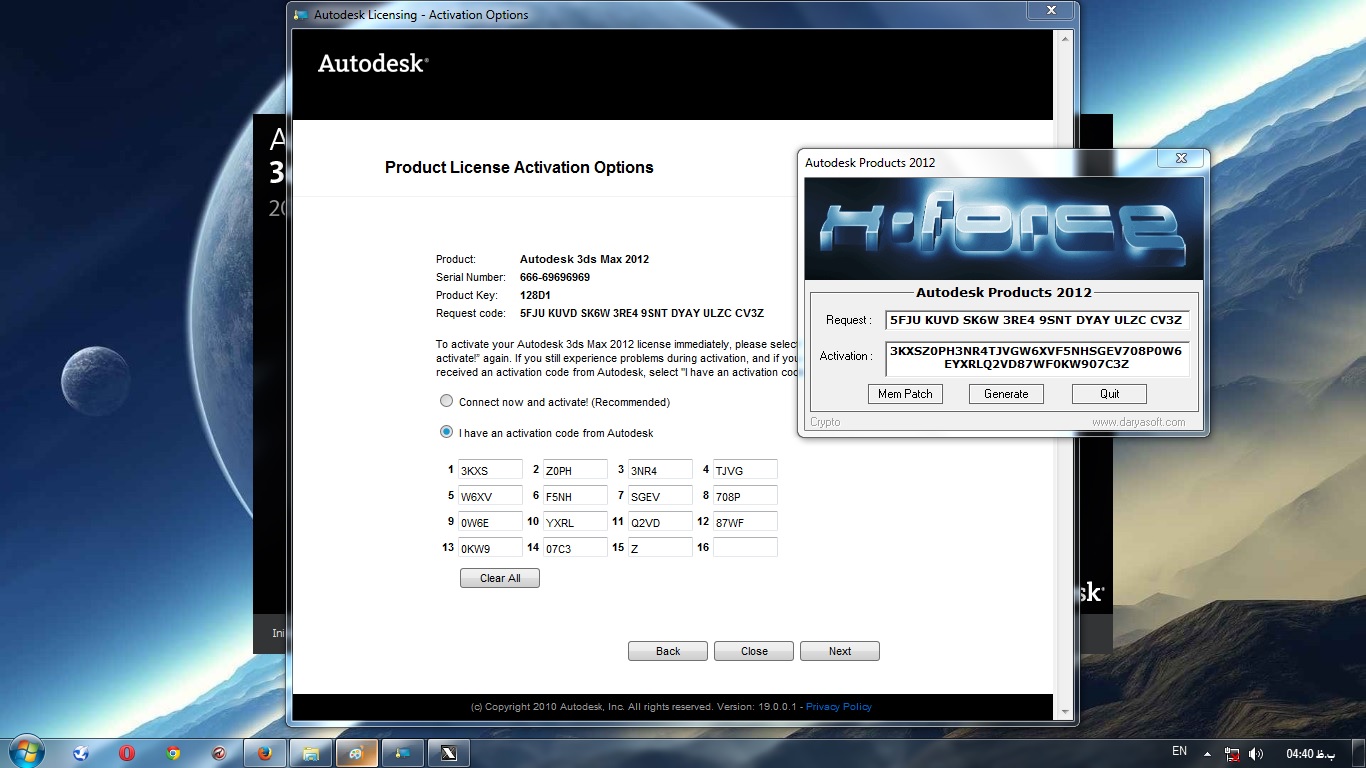Click the Back button

(x=668, y=651)
